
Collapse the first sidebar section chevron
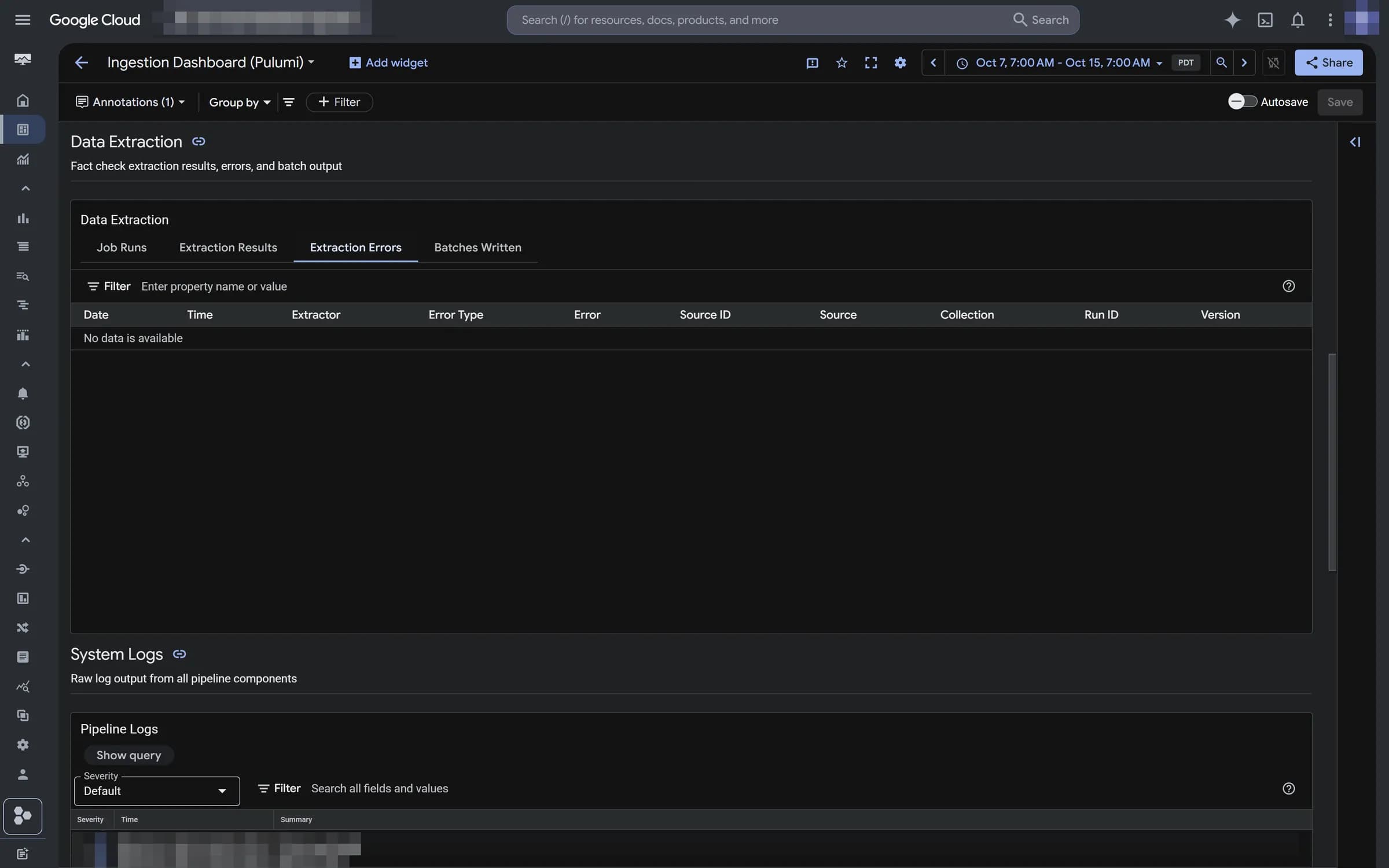(x=25, y=189)
